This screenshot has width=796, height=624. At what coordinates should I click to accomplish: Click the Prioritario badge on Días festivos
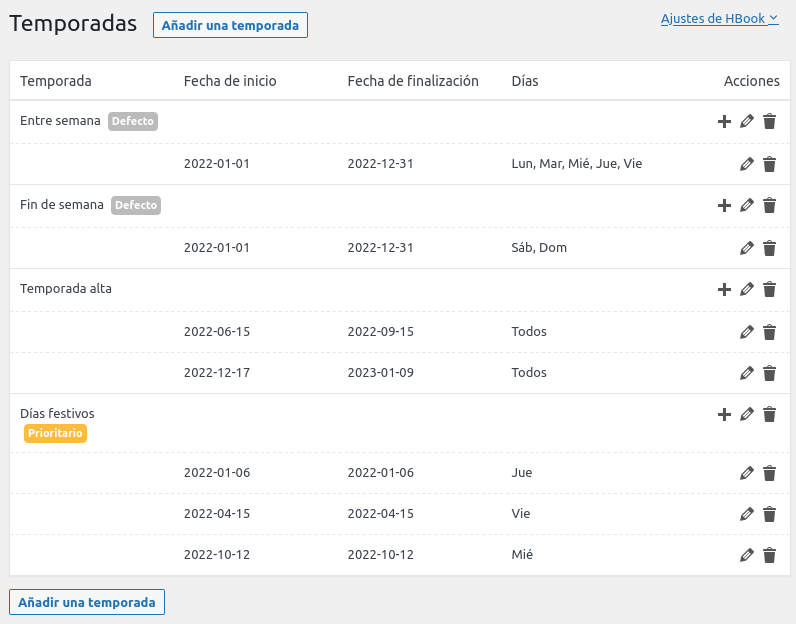coord(55,434)
